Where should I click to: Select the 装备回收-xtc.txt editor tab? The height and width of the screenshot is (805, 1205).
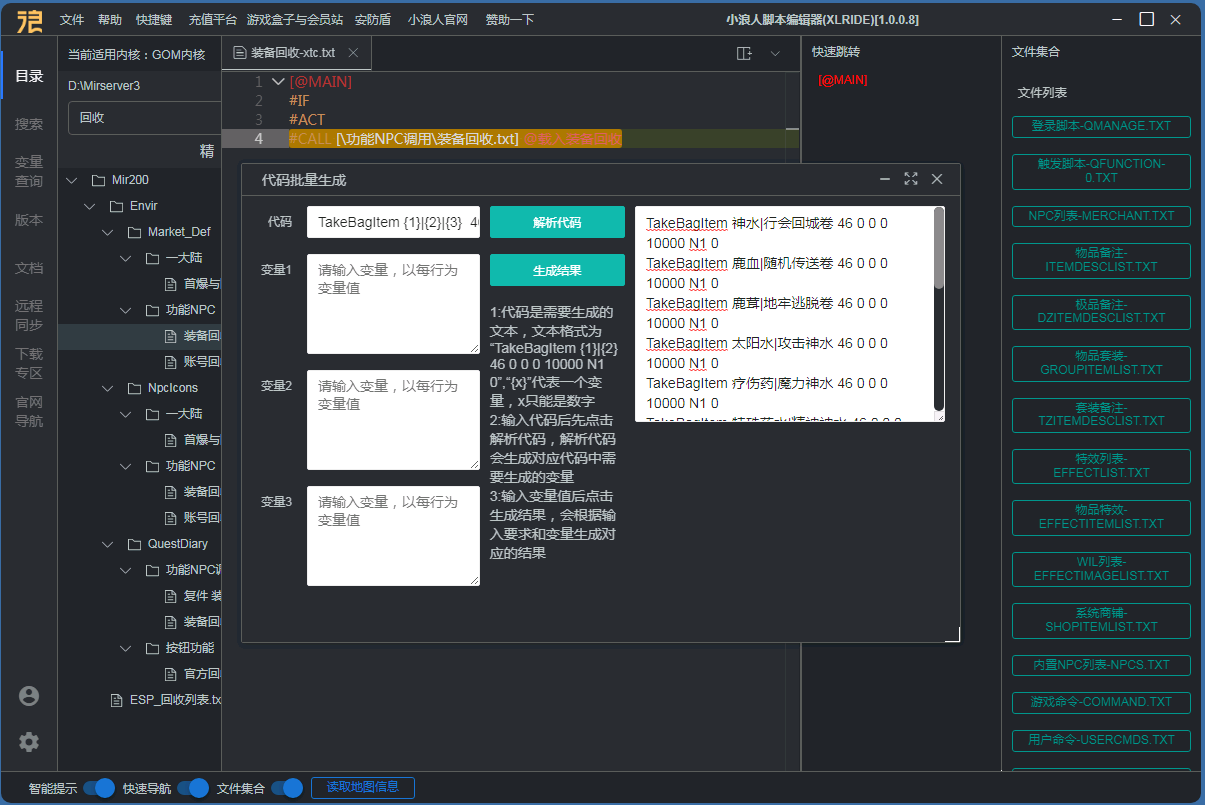(293, 52)
